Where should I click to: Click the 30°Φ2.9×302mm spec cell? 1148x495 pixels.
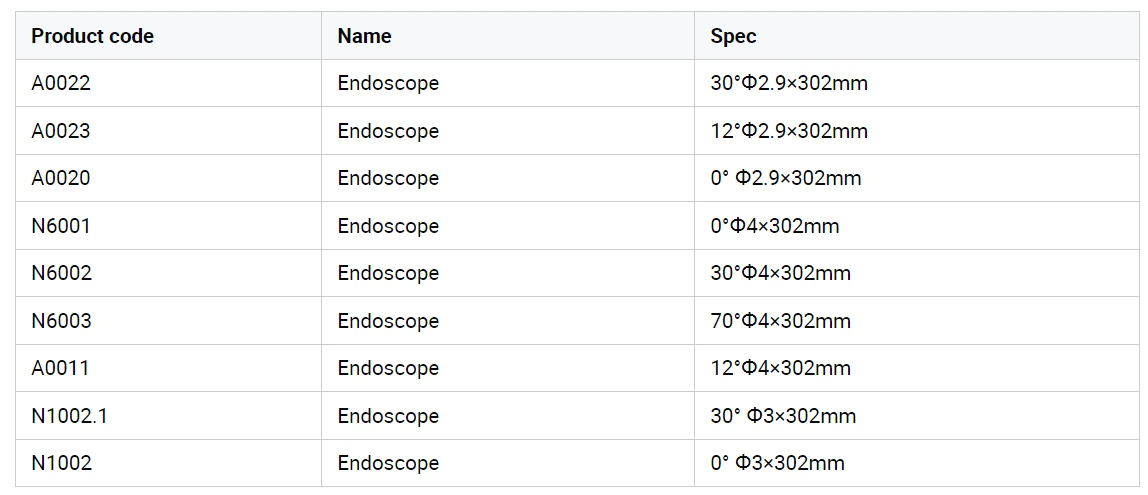click(x=917, y=83)
